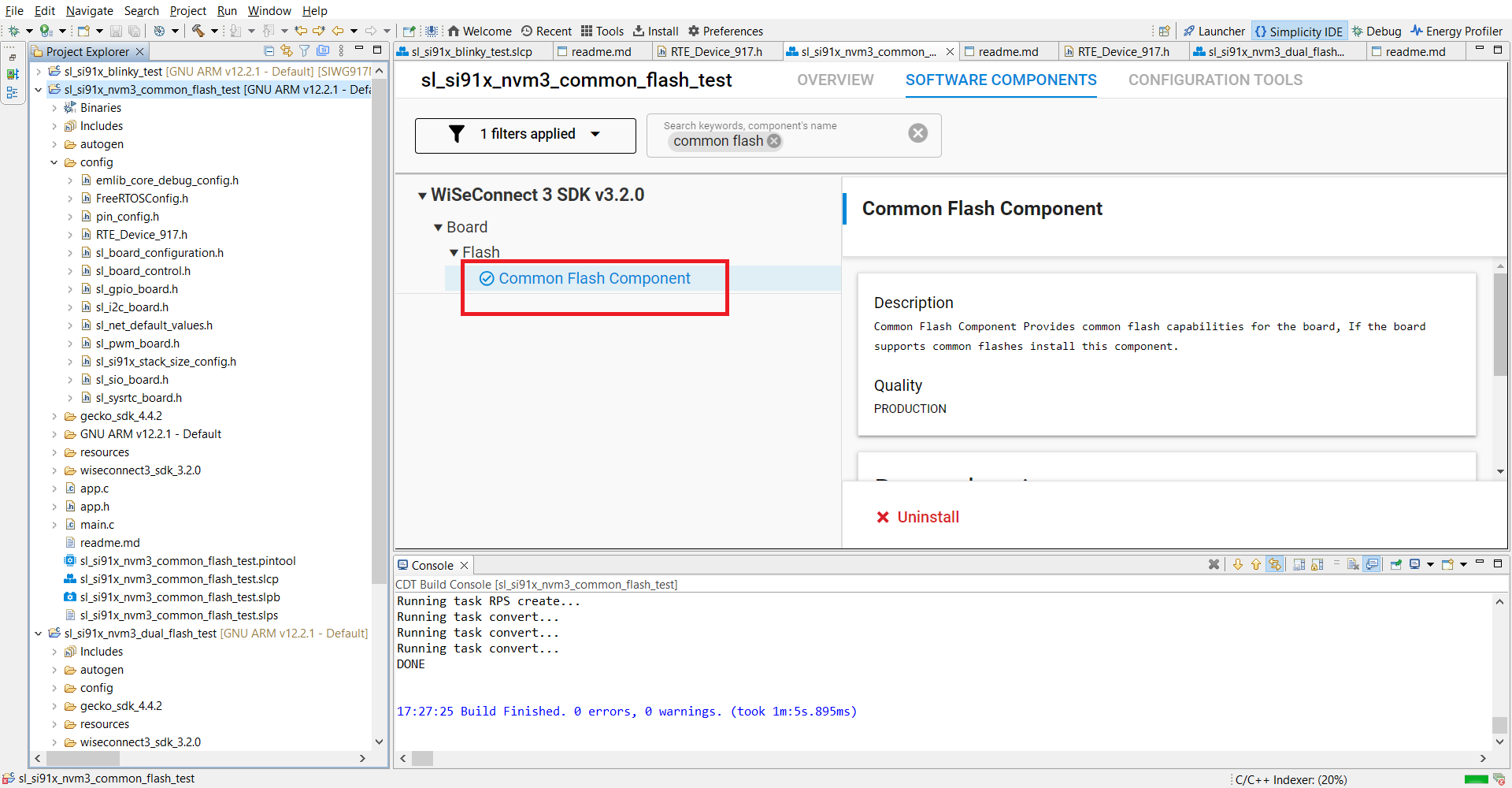Collapse All projects in Project Explorer

pos(269,50)
